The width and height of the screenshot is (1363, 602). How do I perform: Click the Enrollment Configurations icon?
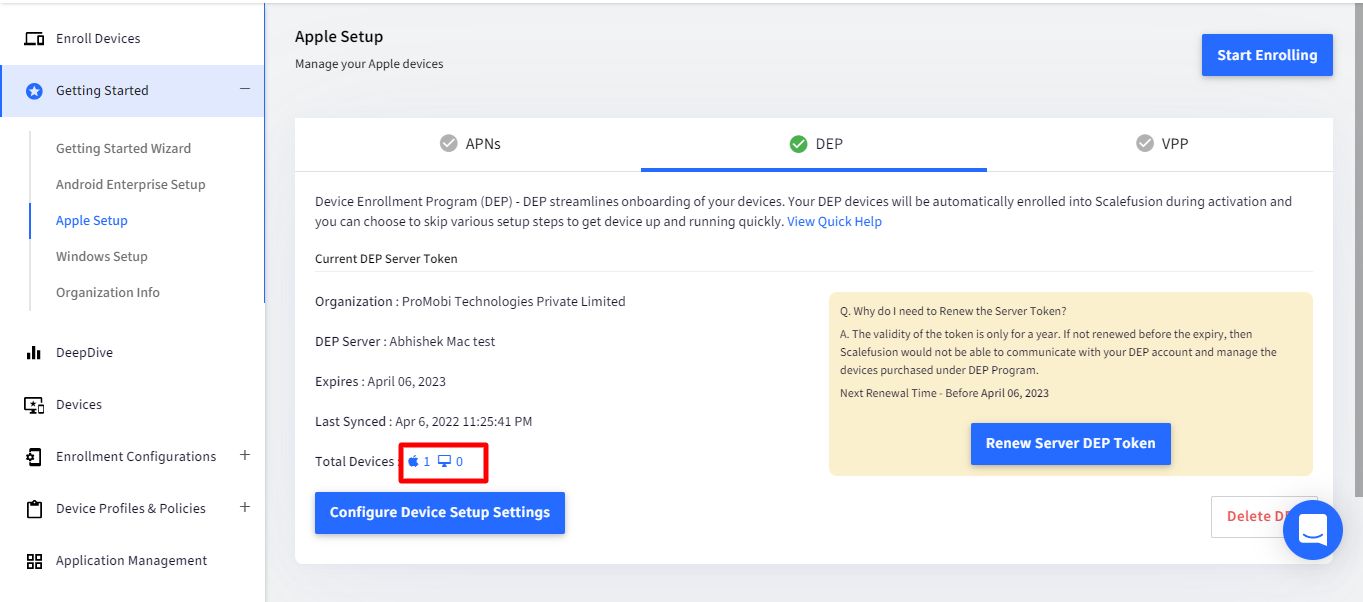coord(34,457)
